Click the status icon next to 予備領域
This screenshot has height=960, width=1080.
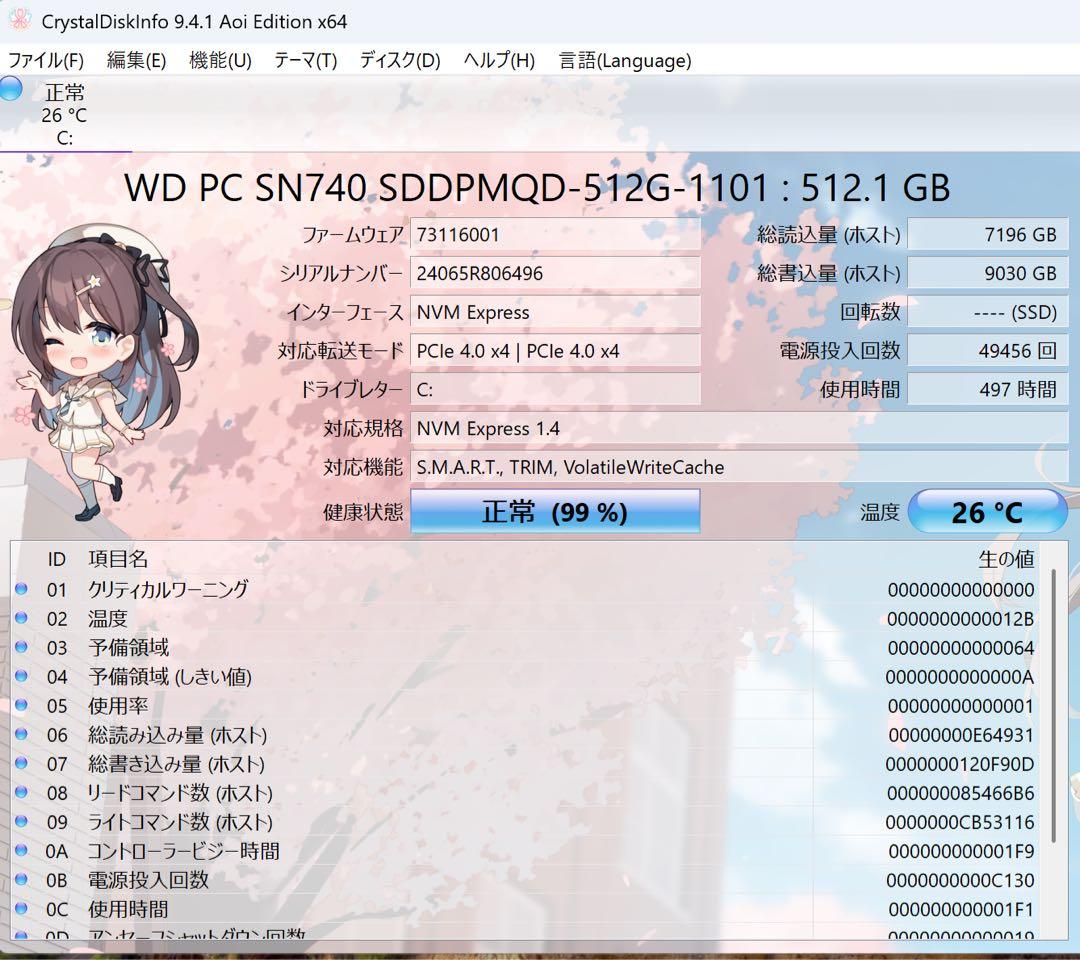pyautogui.click(x=21, y=647)
